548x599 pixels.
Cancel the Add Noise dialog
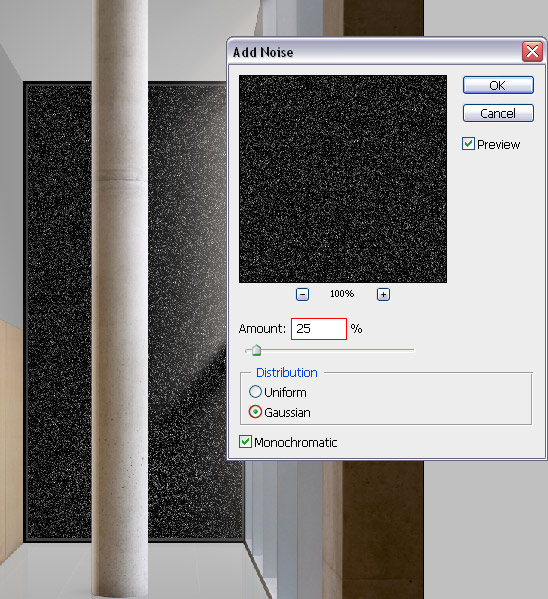coord(498,113)
